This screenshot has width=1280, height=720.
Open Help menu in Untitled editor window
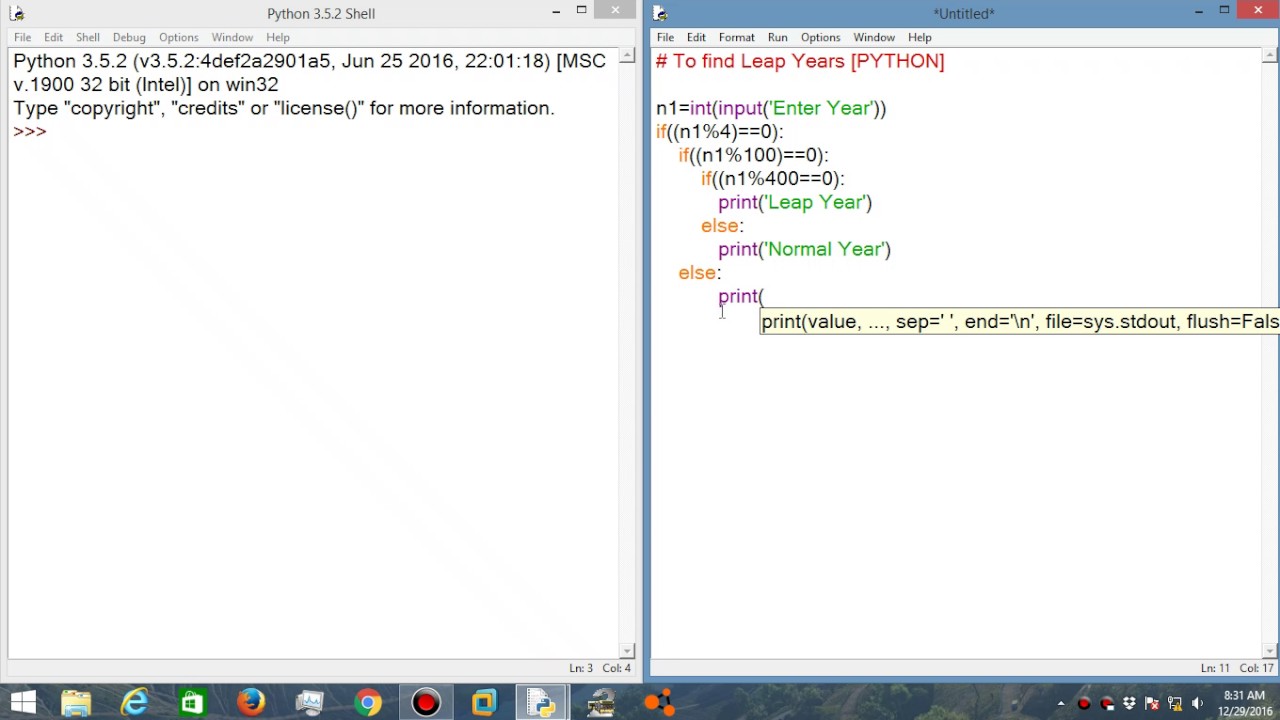pyautogui.click(x=920, y=37)
